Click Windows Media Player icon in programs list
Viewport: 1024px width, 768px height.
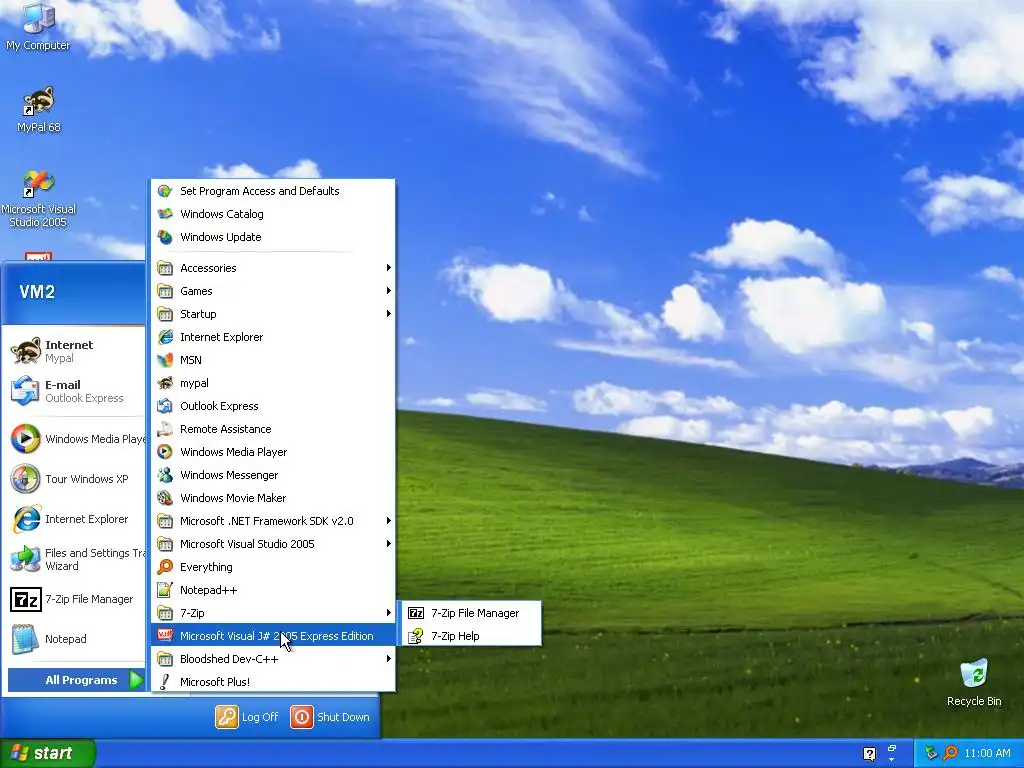(x=165, y=452)
